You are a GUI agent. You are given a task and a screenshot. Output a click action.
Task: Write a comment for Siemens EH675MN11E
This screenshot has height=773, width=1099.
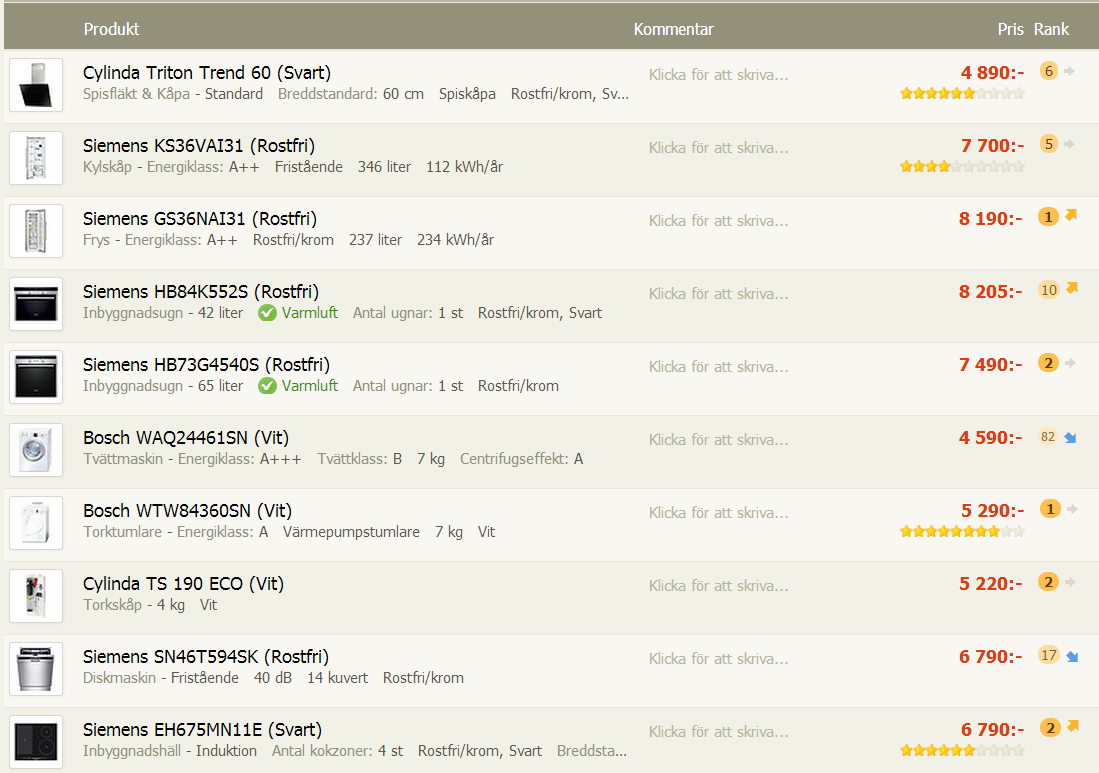[x=718, y=731]
